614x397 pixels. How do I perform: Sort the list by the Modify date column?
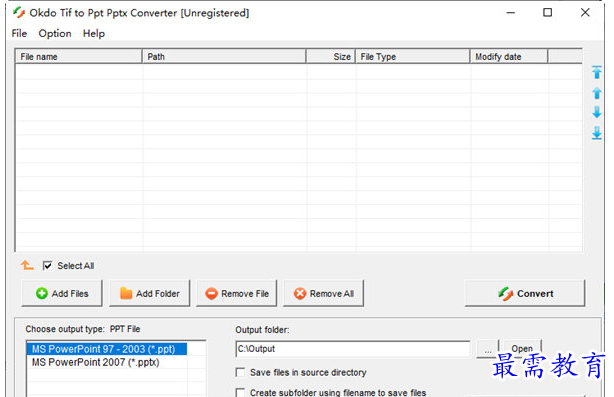pyautogui.click(x=509, y=56)
